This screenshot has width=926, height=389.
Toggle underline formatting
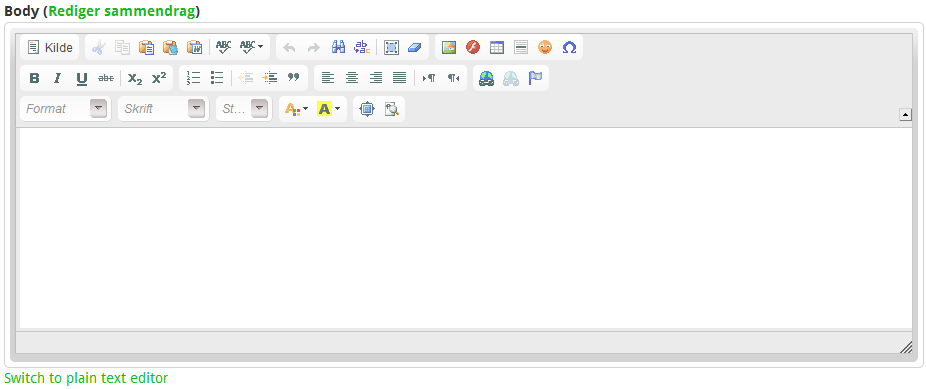coord(81,78)
